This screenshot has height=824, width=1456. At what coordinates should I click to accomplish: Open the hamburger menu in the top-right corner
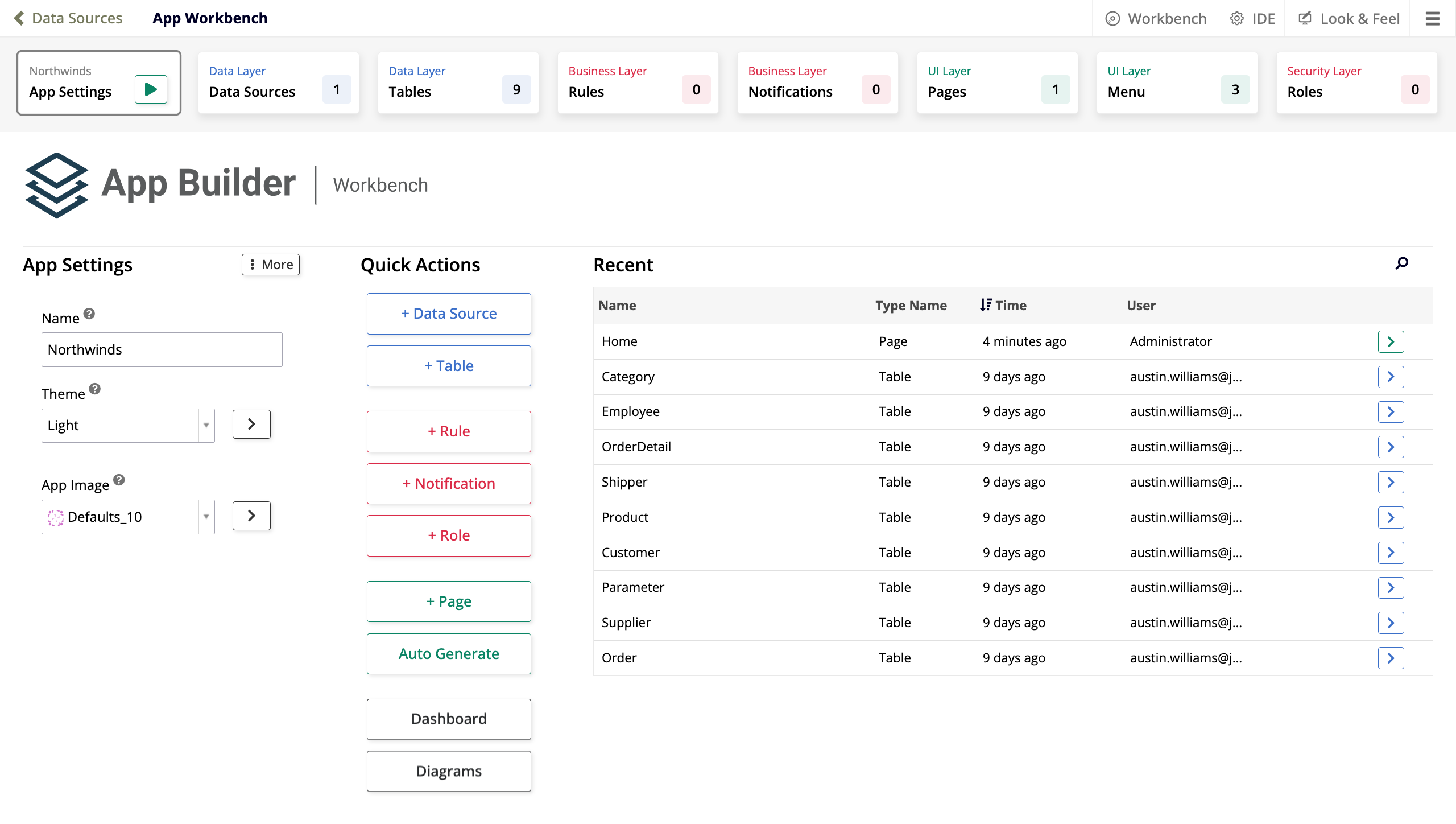(1433, 18)
